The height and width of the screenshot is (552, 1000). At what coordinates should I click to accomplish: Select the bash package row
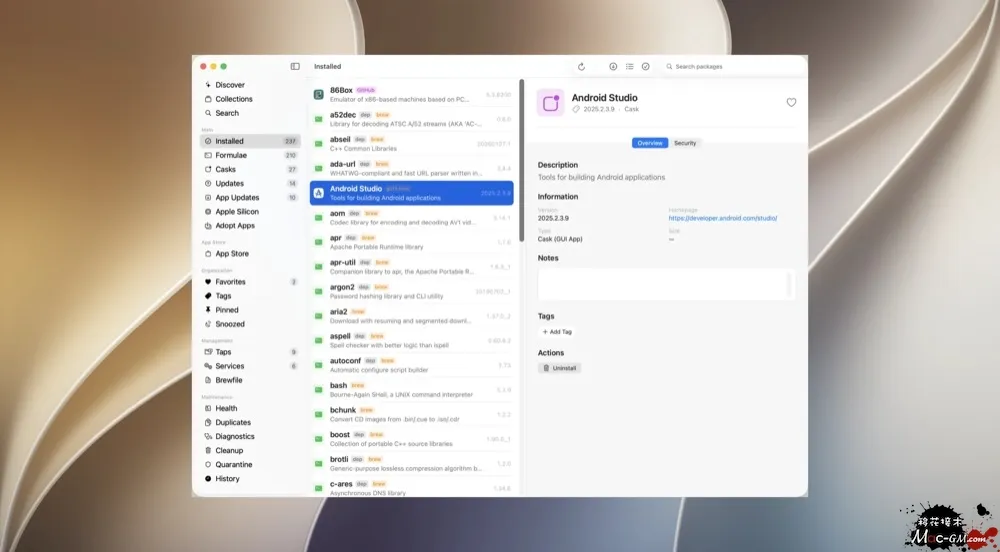411,389
